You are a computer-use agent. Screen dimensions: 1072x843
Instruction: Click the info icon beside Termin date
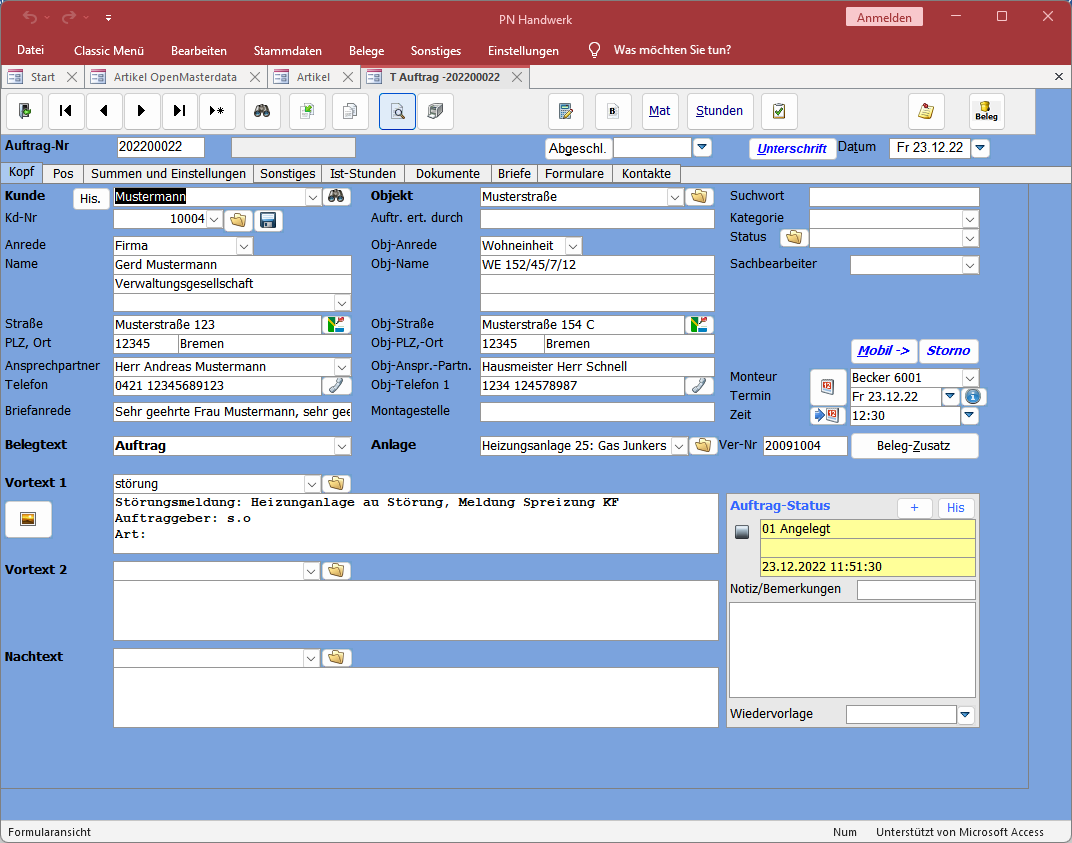pos(974,396)
